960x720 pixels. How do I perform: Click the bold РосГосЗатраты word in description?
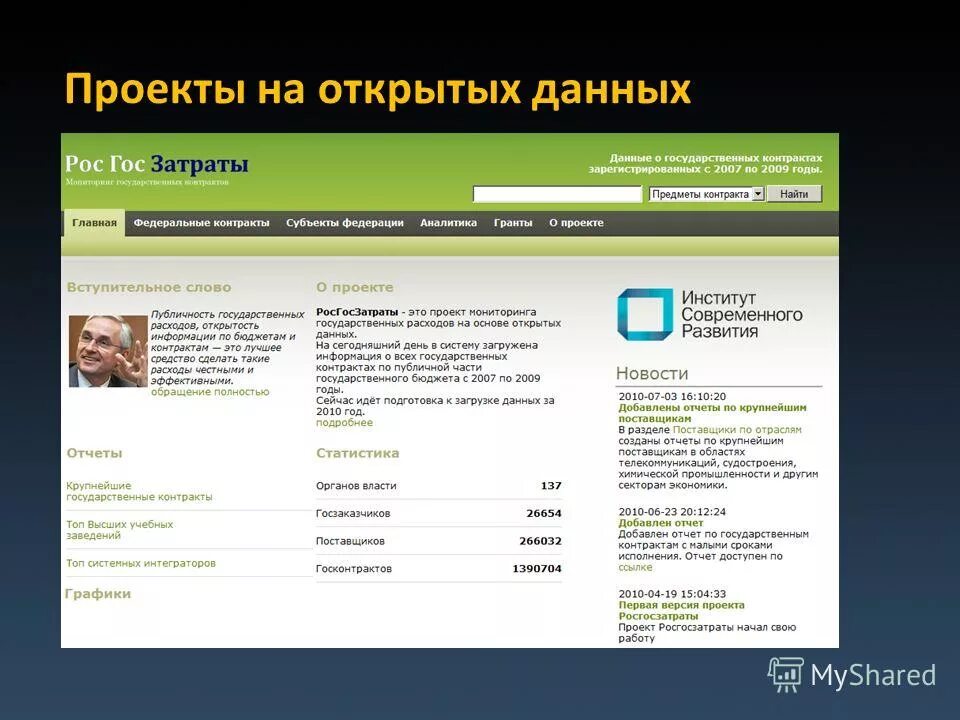(x=357, y=312)
